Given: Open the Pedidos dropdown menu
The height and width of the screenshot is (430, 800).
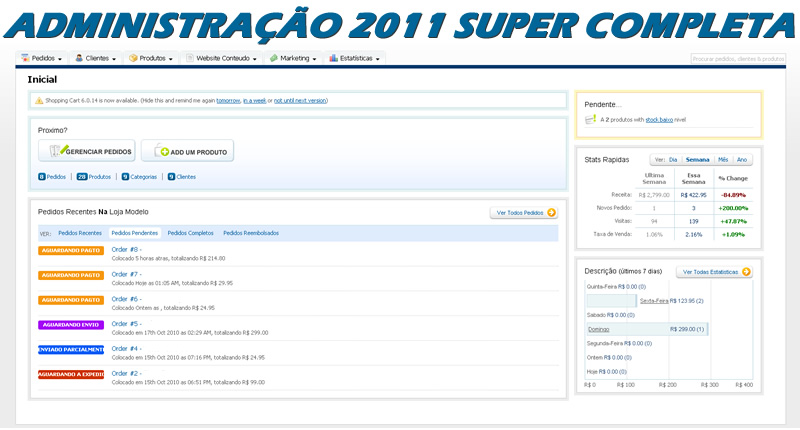Looking at the screenshot, I should pyautogui.click(x=42, y=58).
